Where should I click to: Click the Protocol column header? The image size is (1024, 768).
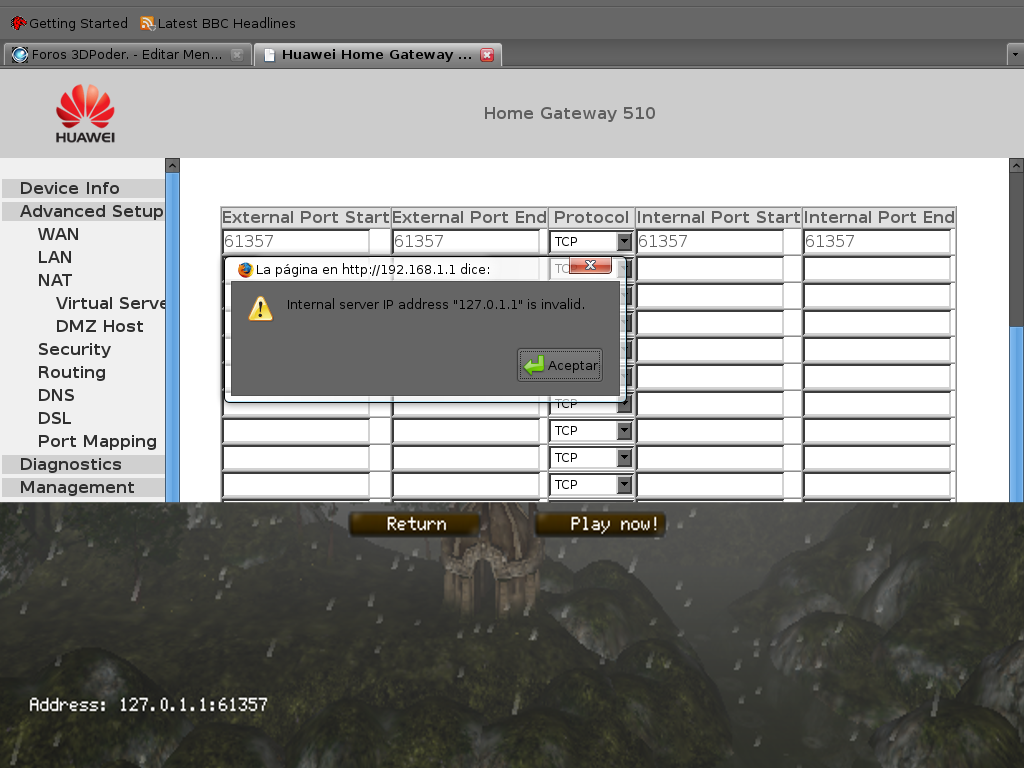tap(591, 217)
